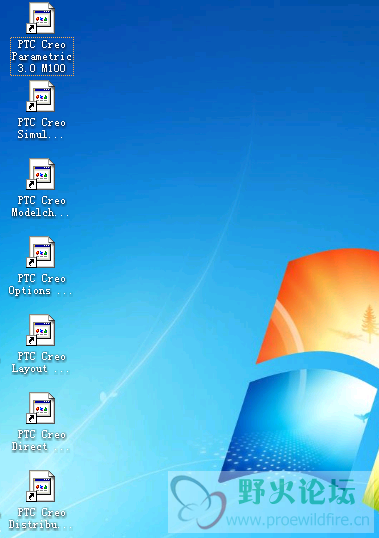Click the "PTC Creo Modelch..." label text

[40, 206]
